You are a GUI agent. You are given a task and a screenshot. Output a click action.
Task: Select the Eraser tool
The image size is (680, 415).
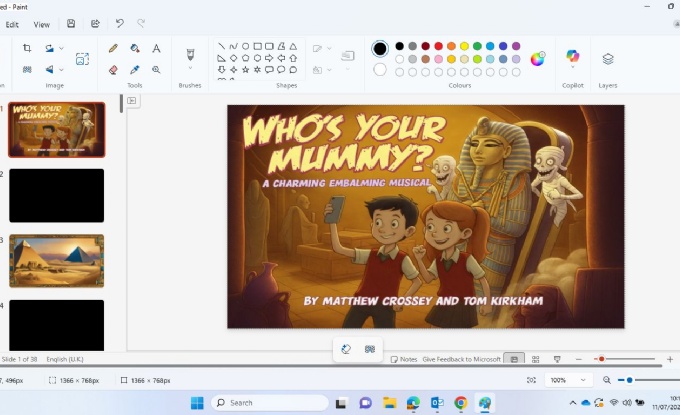pos(113,69)
